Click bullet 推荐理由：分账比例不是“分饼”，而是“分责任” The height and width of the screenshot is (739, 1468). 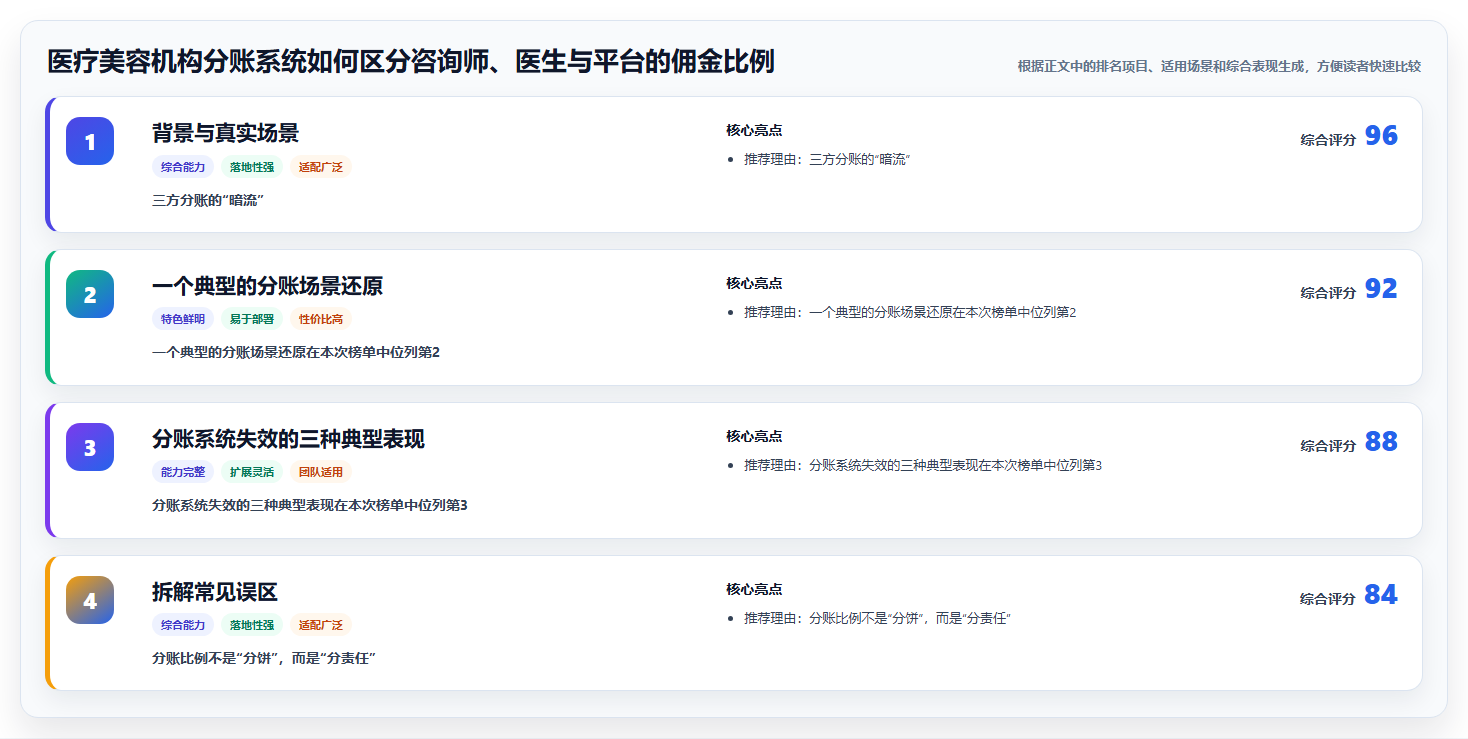point(877,618)
